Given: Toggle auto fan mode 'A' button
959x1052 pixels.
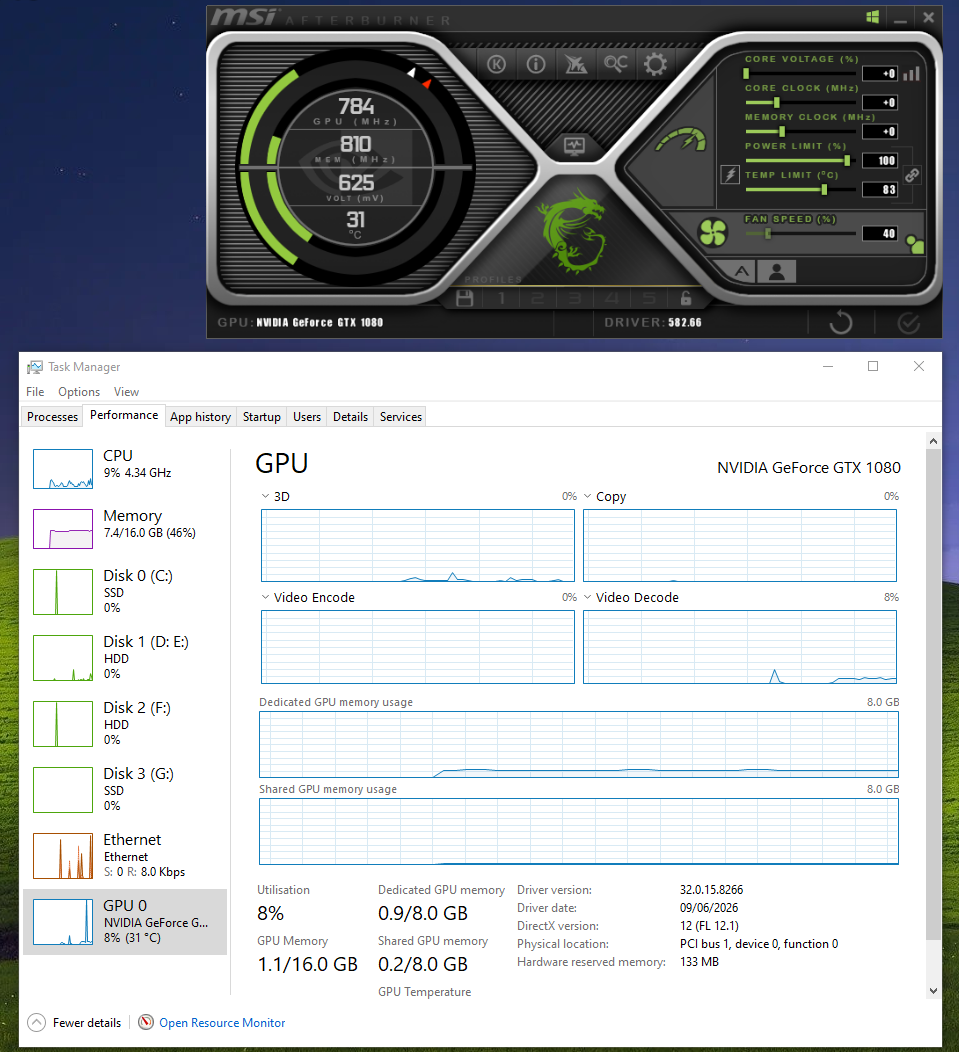Looking at the screenshot, I should [x=742, y=272].
